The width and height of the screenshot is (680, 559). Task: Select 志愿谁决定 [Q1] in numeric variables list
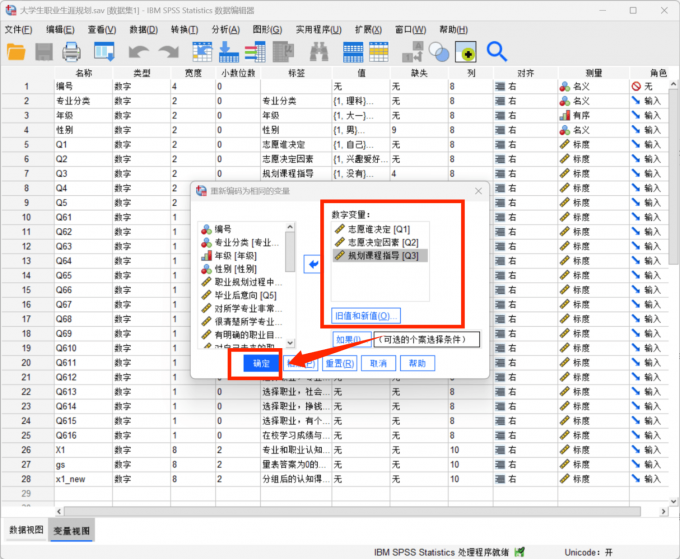click(x=379, y=229)
